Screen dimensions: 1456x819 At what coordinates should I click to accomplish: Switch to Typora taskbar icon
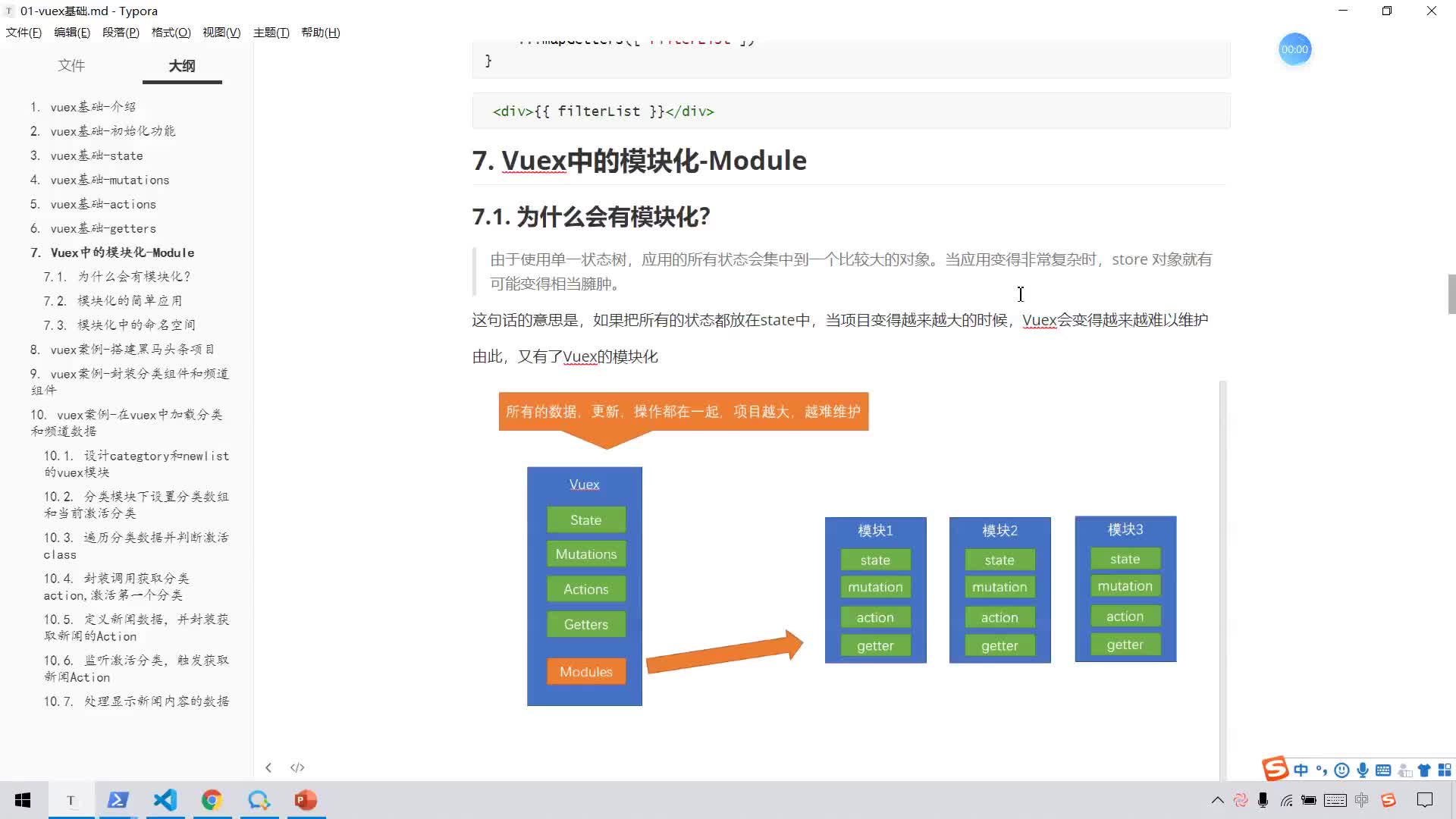[x=71, y=800]
